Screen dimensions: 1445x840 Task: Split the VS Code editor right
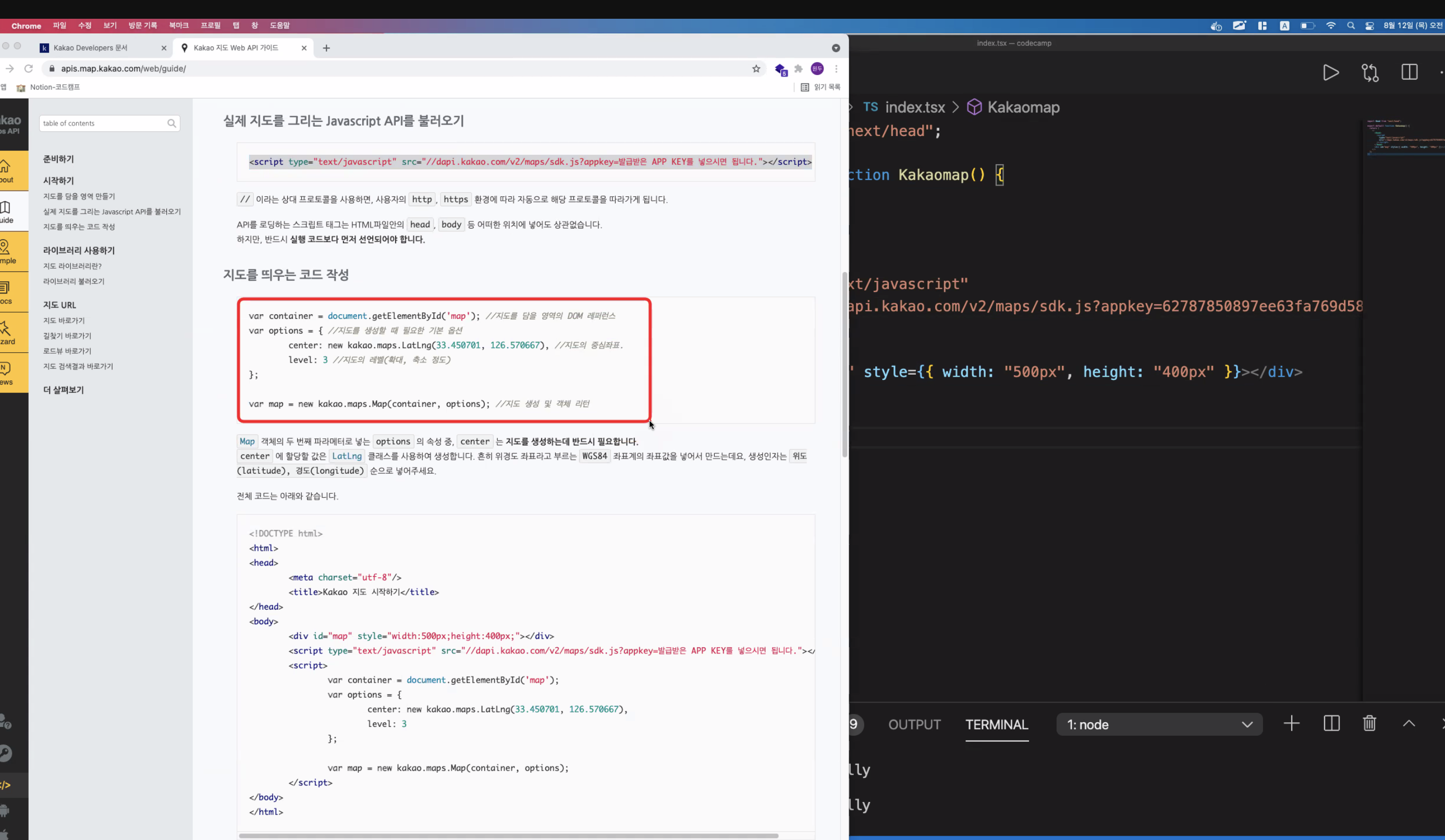click(x=1409, y=72)
